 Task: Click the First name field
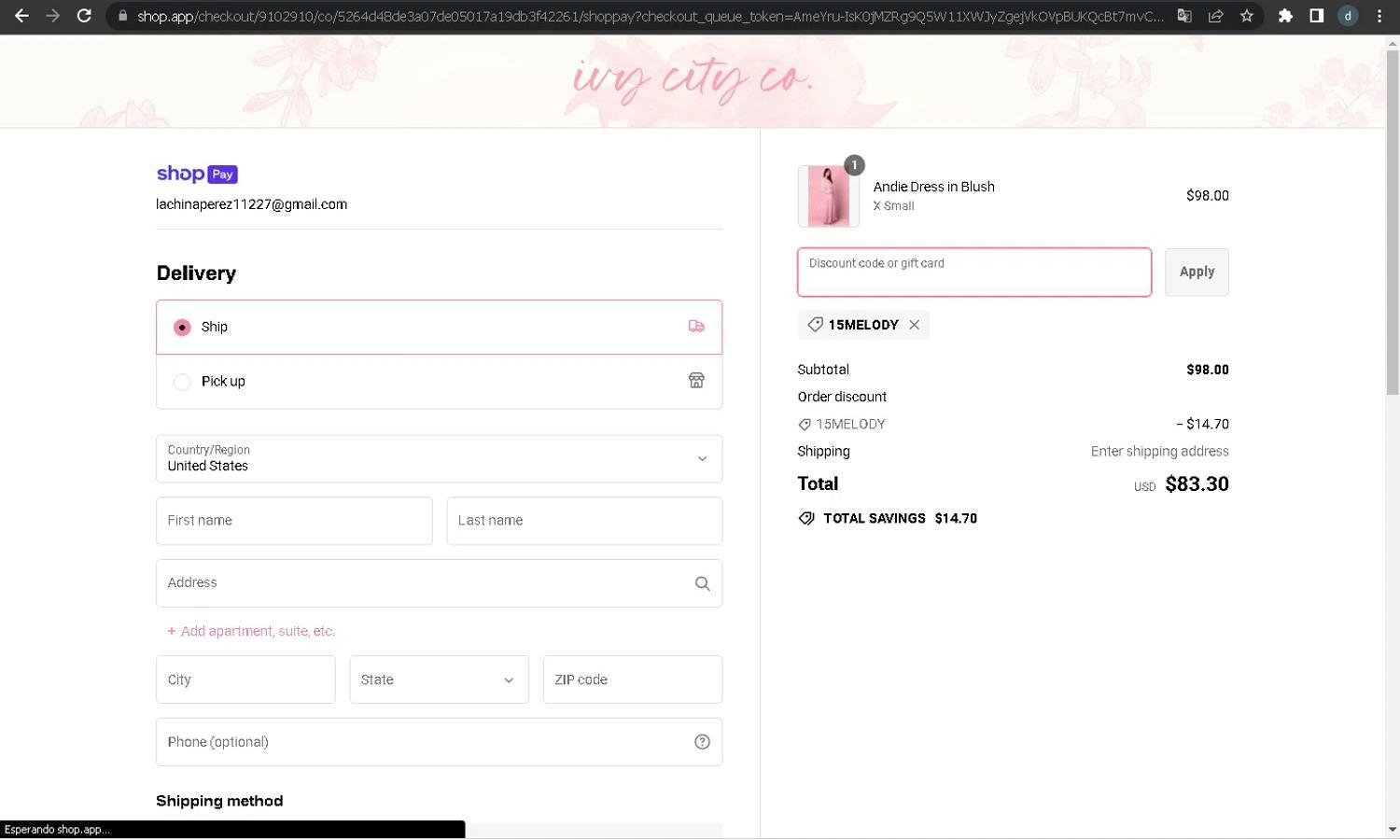pos(294,521)
